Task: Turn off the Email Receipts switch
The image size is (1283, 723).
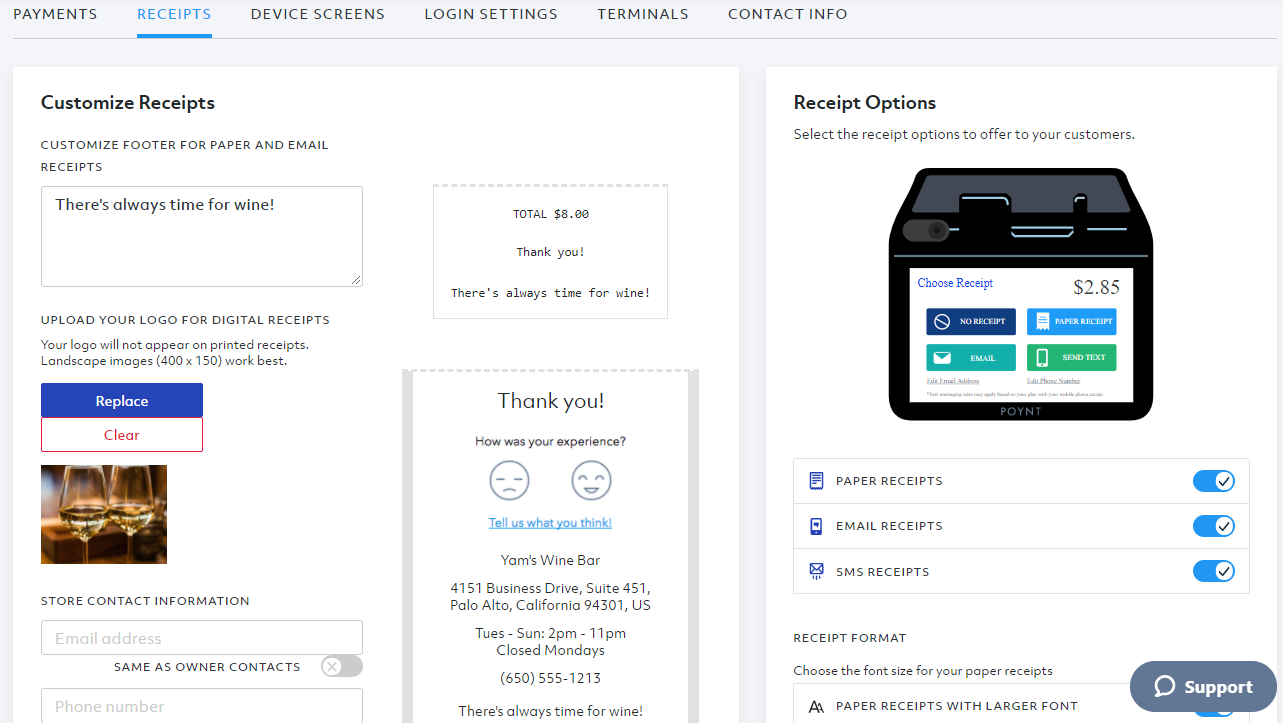Action: [1213, 526]
